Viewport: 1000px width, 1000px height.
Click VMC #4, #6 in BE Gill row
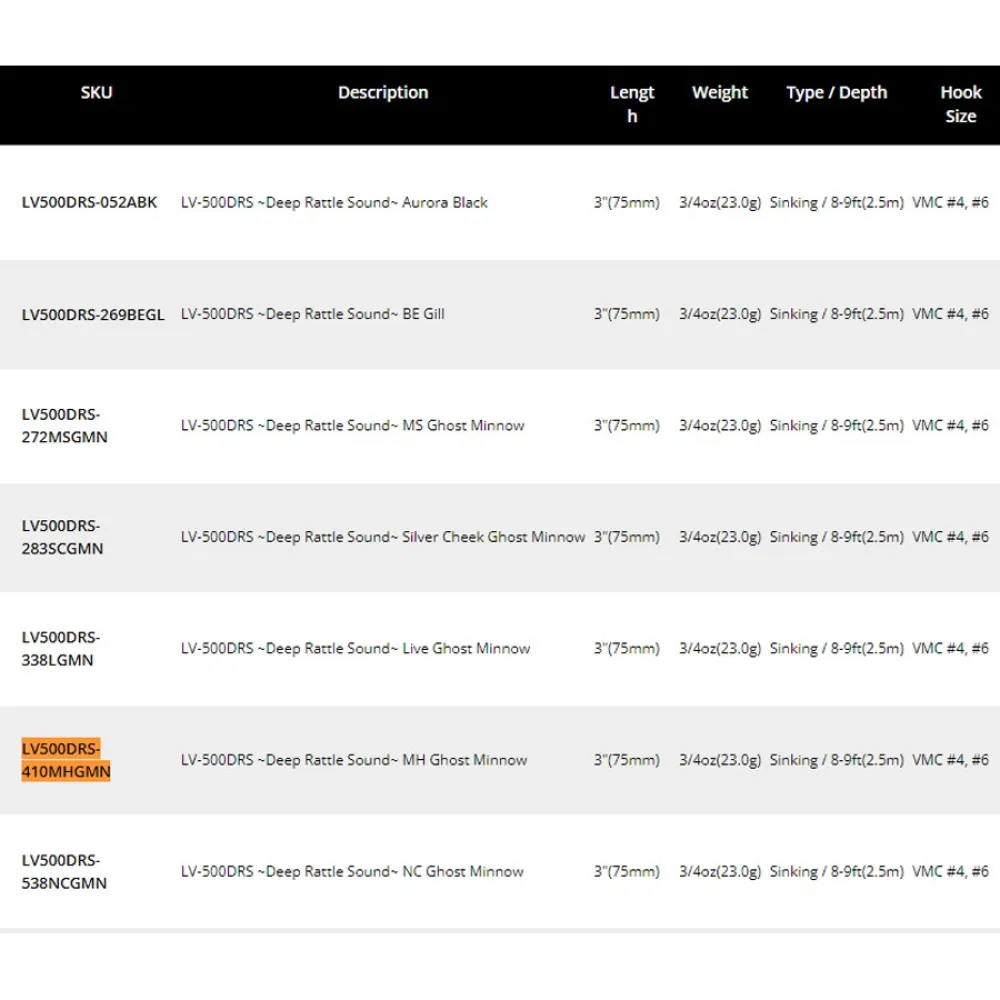(x=950, y=314)
